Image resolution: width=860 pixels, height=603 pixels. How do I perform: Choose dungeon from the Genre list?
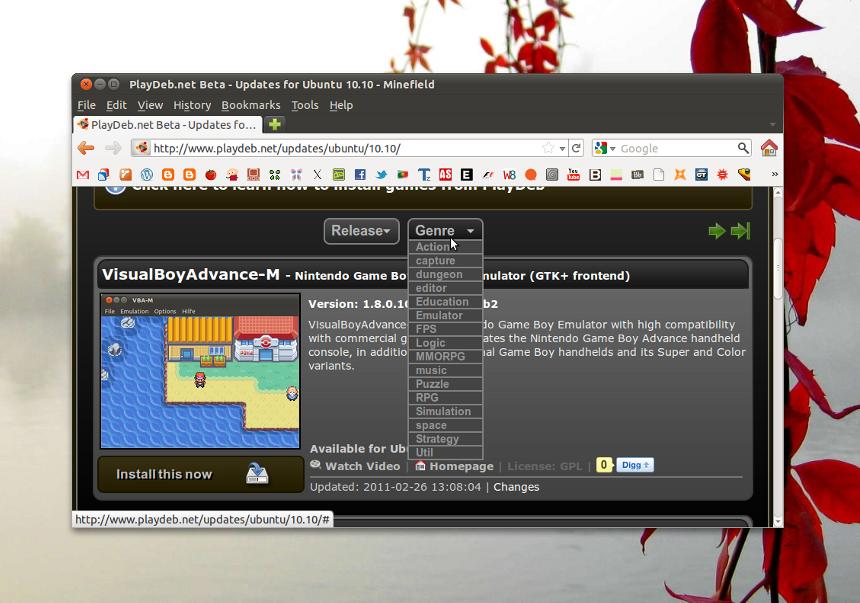445,274
